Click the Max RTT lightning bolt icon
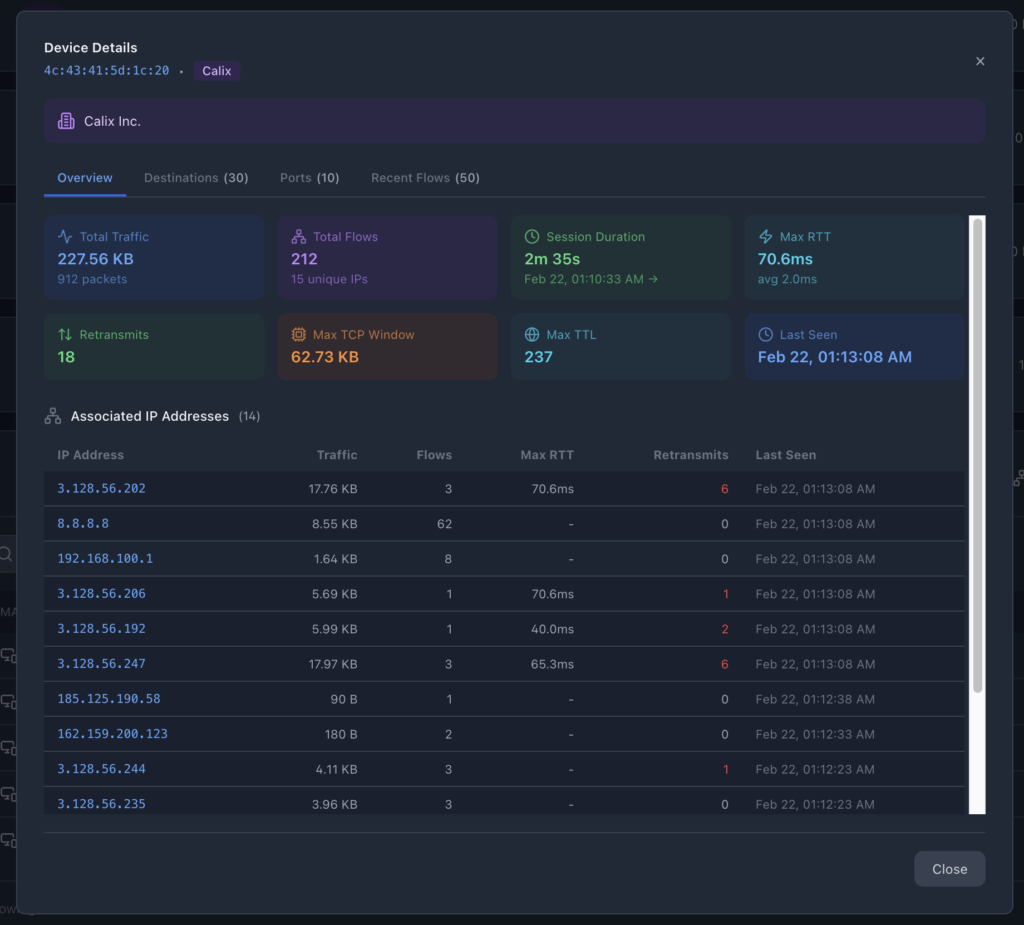This screenshot has width=1024, height=925. tap(766, 237)
